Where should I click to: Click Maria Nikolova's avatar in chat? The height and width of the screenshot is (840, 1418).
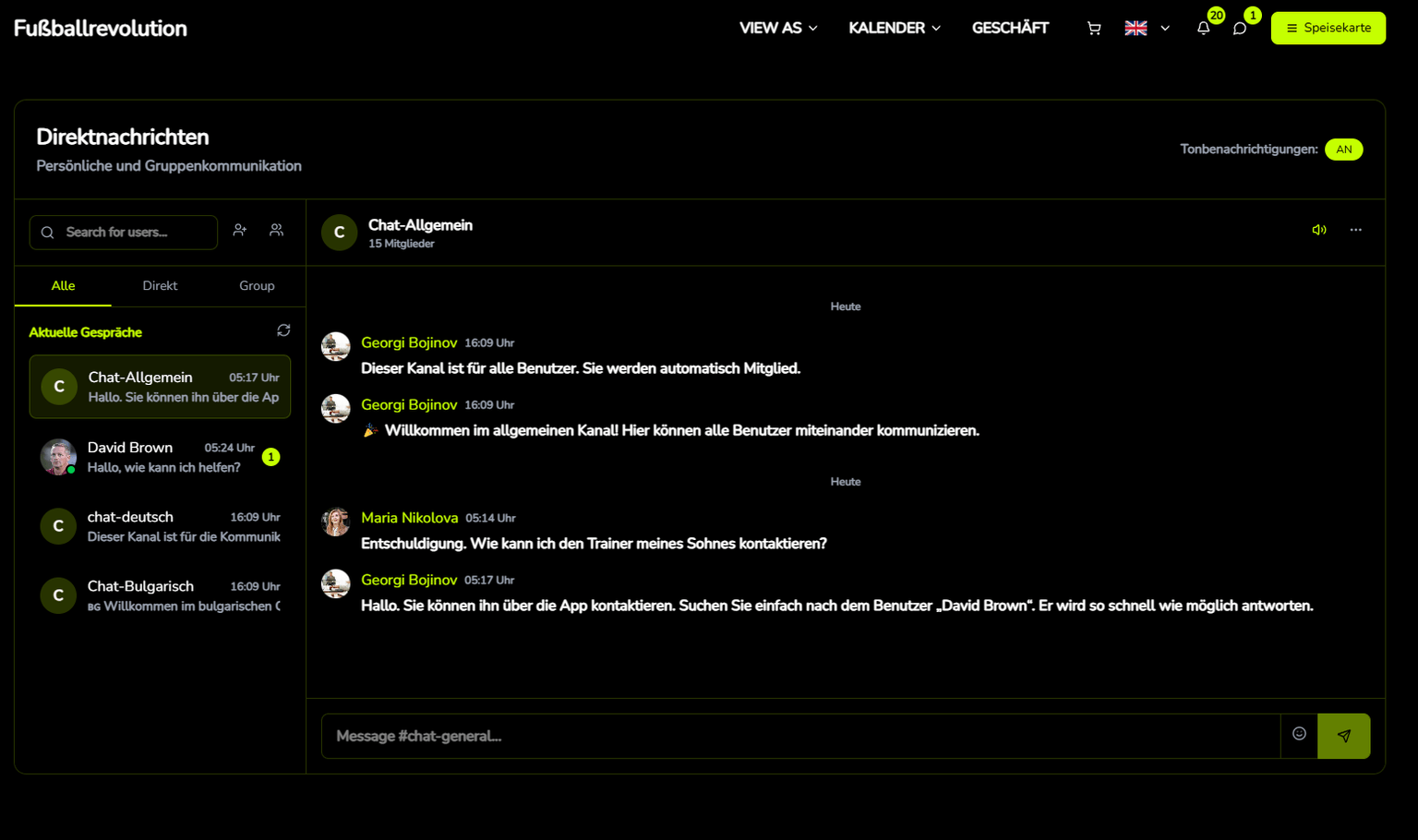tap(335, 522)
